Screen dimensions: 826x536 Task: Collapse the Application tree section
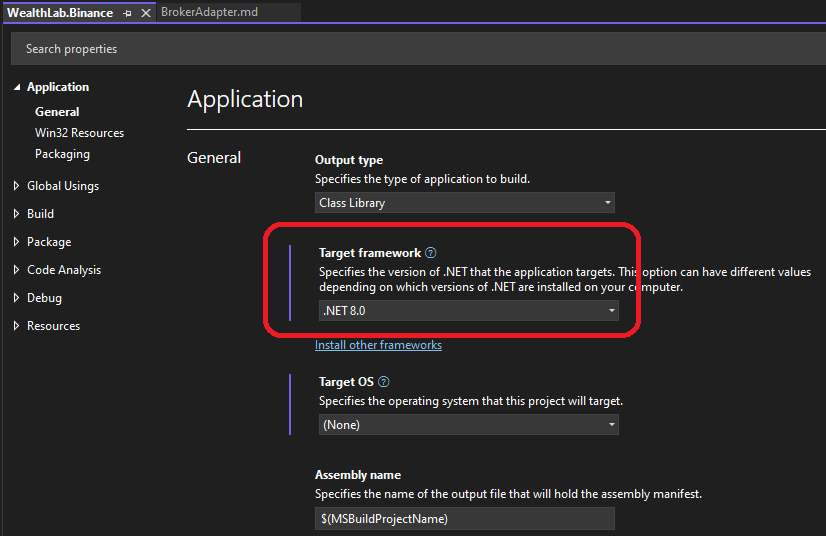point(16,88)
